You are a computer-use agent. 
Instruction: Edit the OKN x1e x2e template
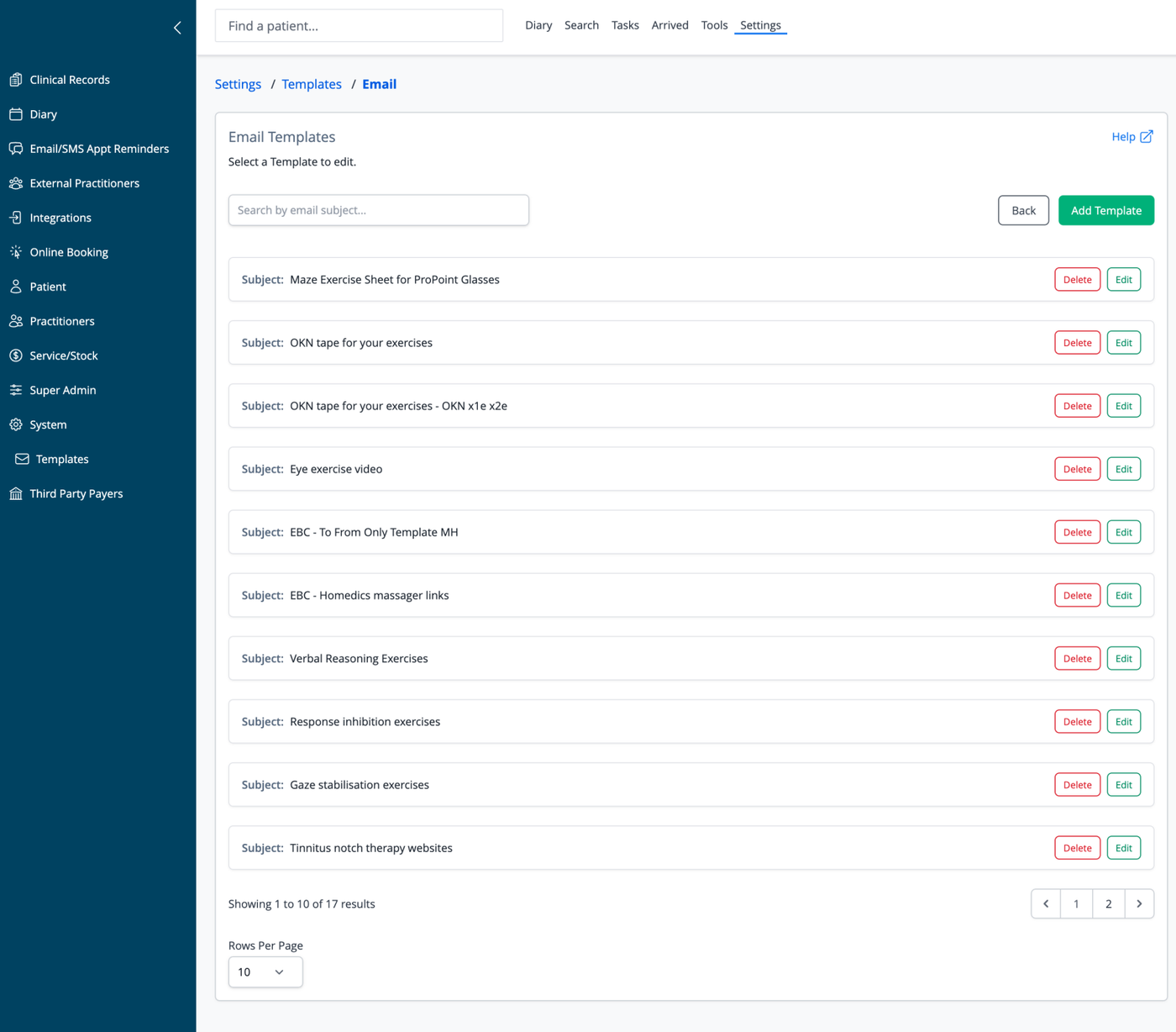[1124, 406]
